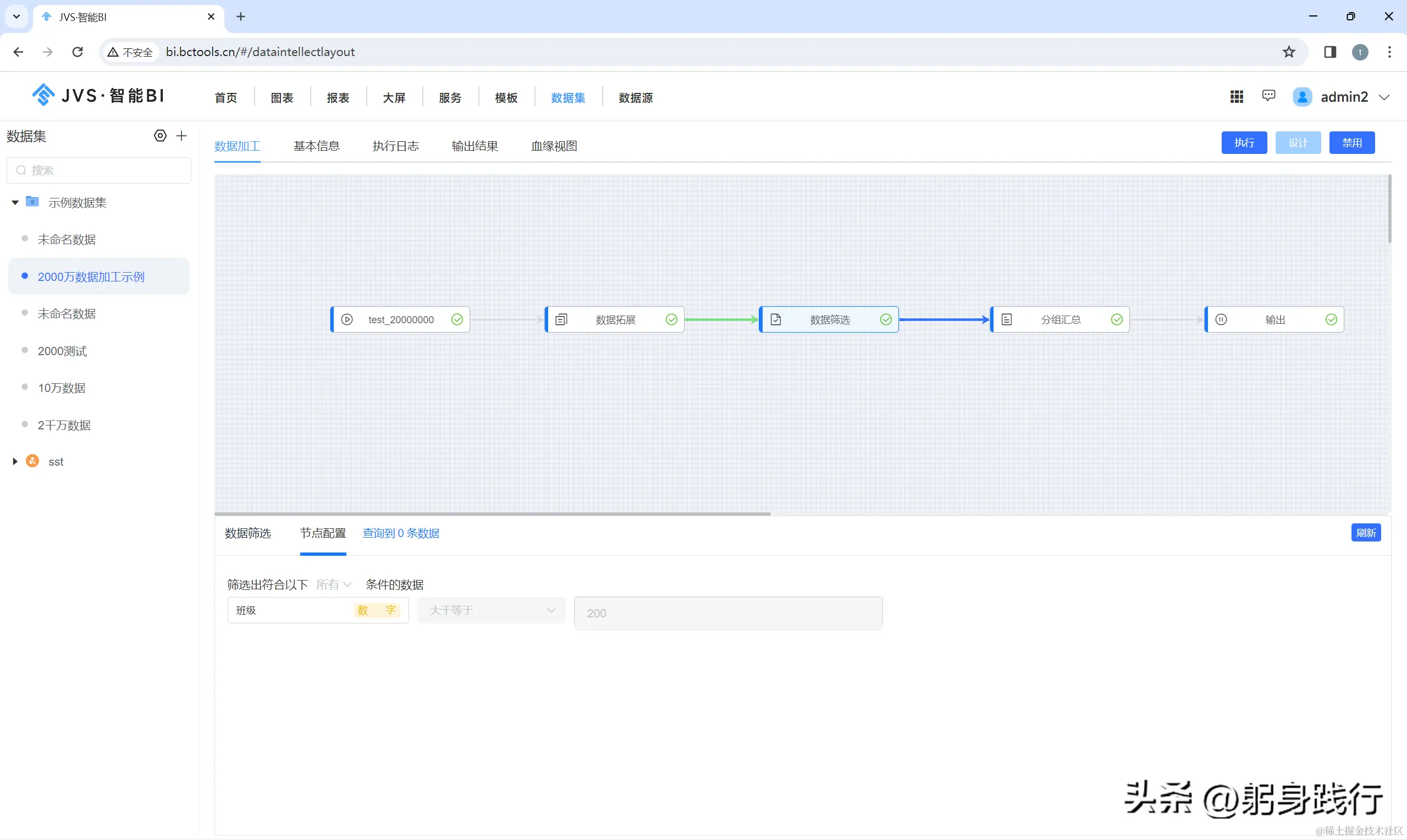
Task: Click the settings icon beside 数据集 title
Action: pos(160,136)
